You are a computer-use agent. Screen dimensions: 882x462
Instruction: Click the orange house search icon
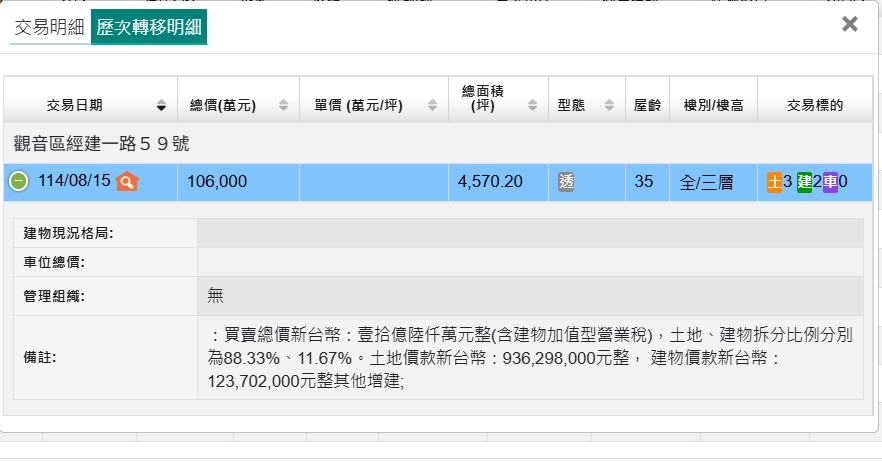coord(126,182)
